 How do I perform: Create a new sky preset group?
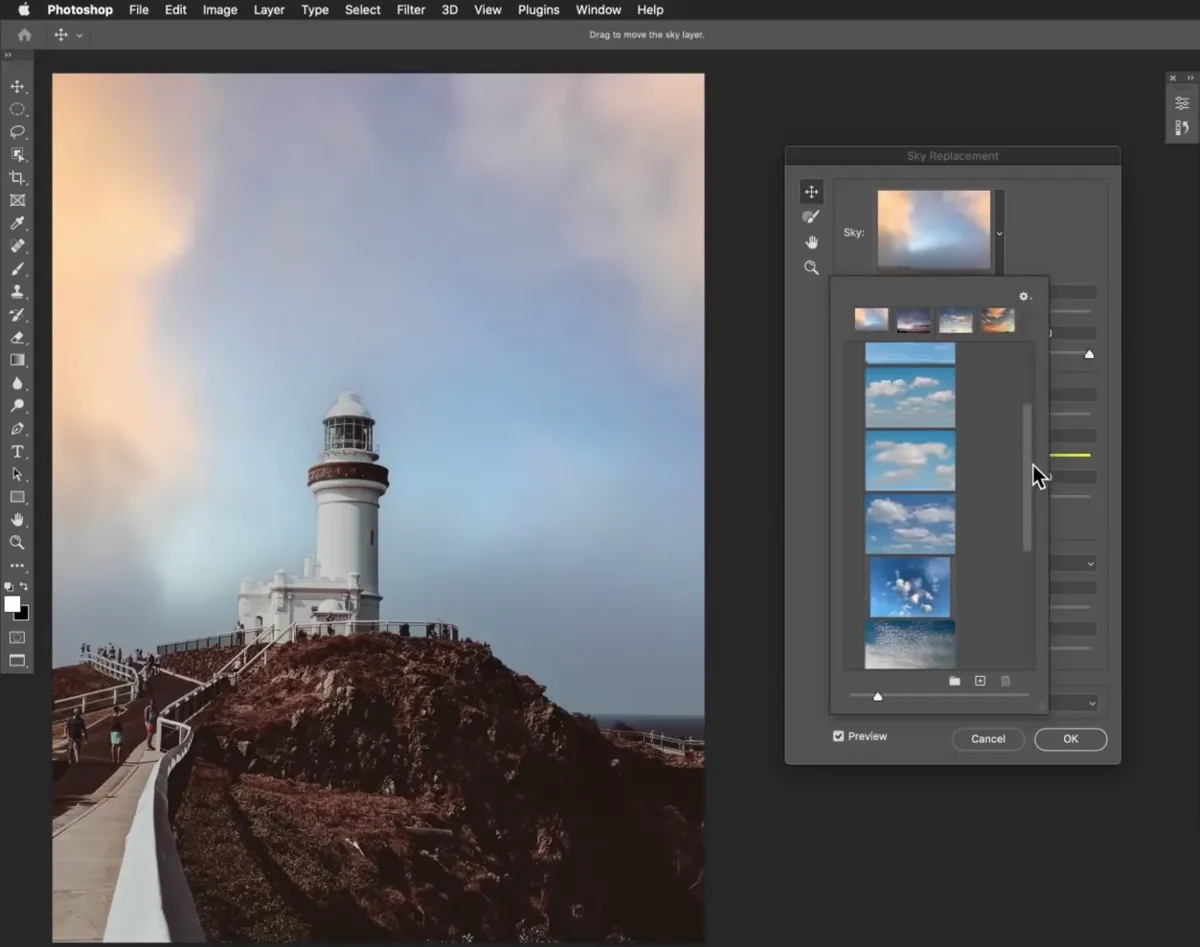[x=954, y=681]
